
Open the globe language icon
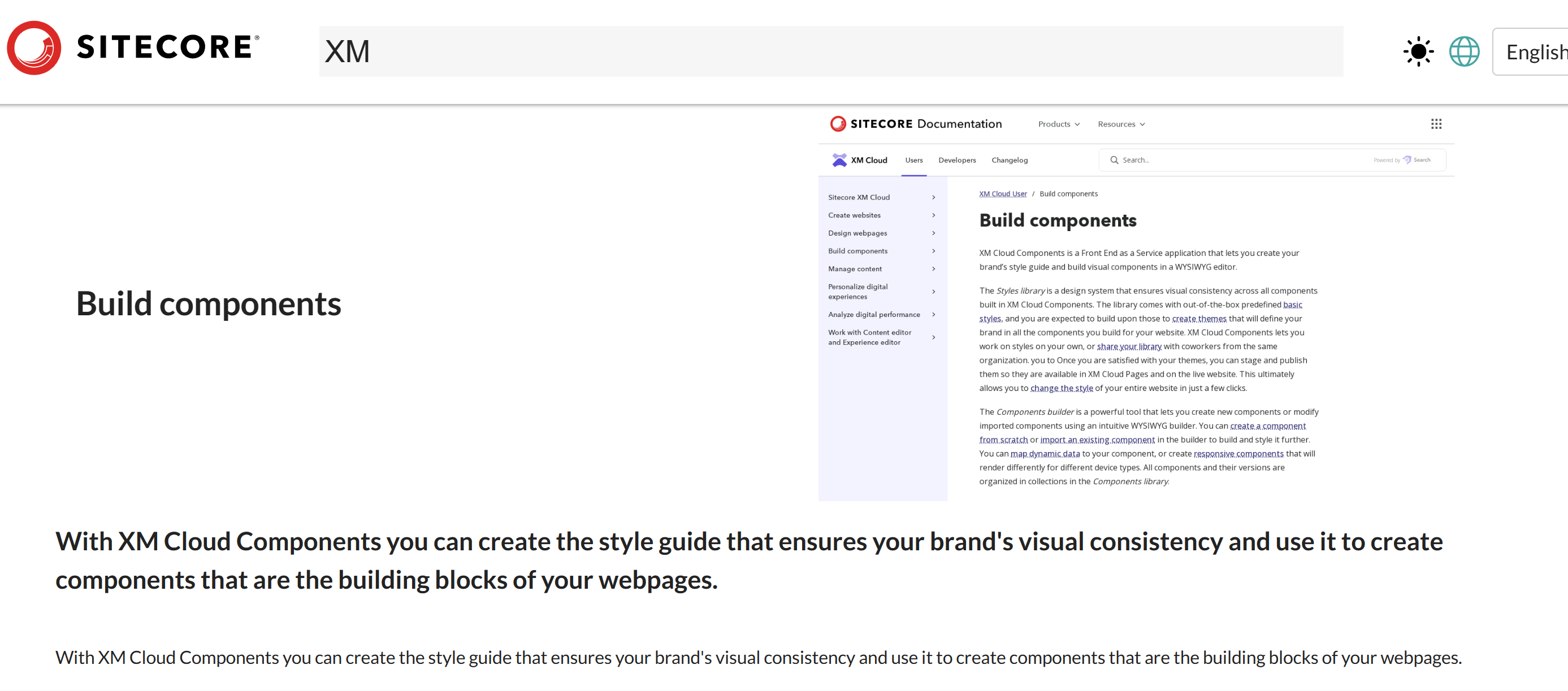point(1464,52)
